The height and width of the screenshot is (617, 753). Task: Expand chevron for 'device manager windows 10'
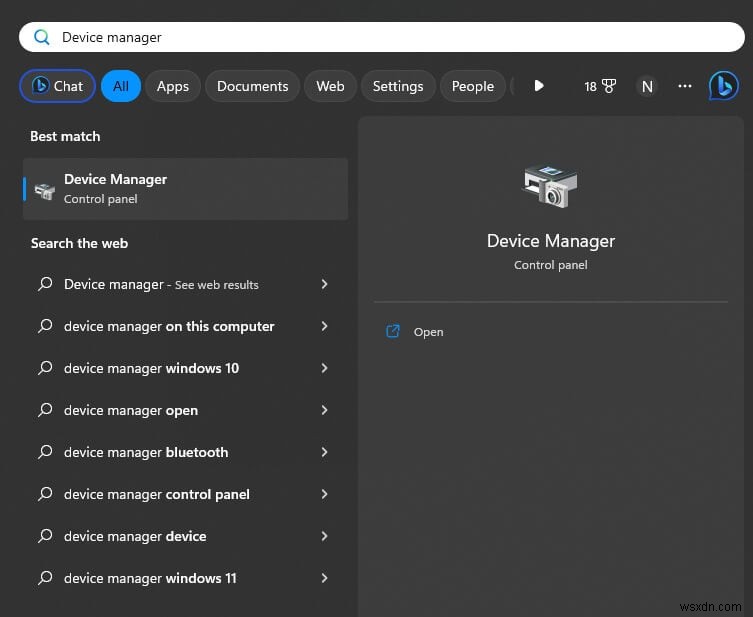tap(325, 368)
